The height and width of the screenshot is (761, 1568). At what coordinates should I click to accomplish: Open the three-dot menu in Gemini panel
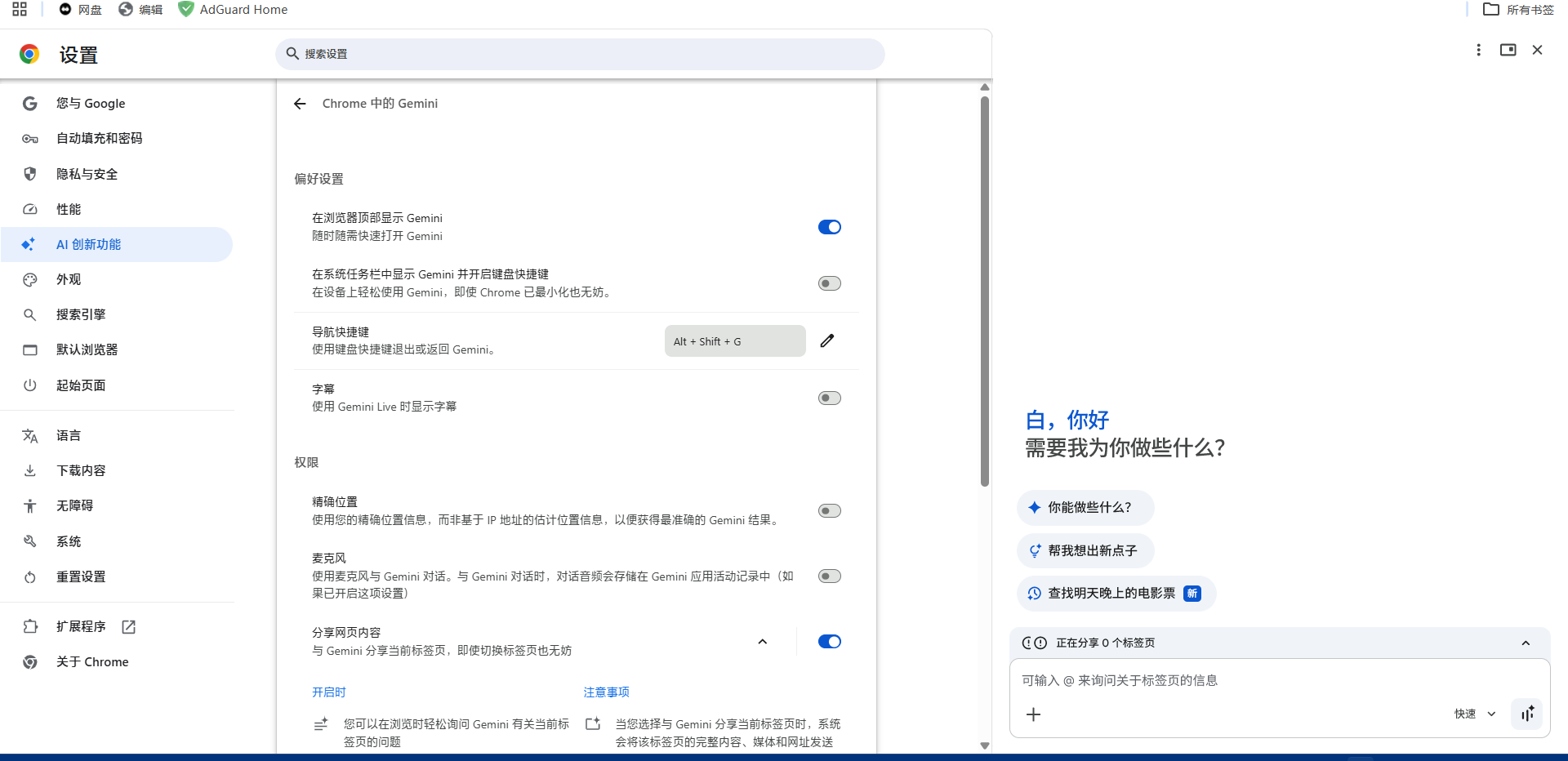(1478, 50)
